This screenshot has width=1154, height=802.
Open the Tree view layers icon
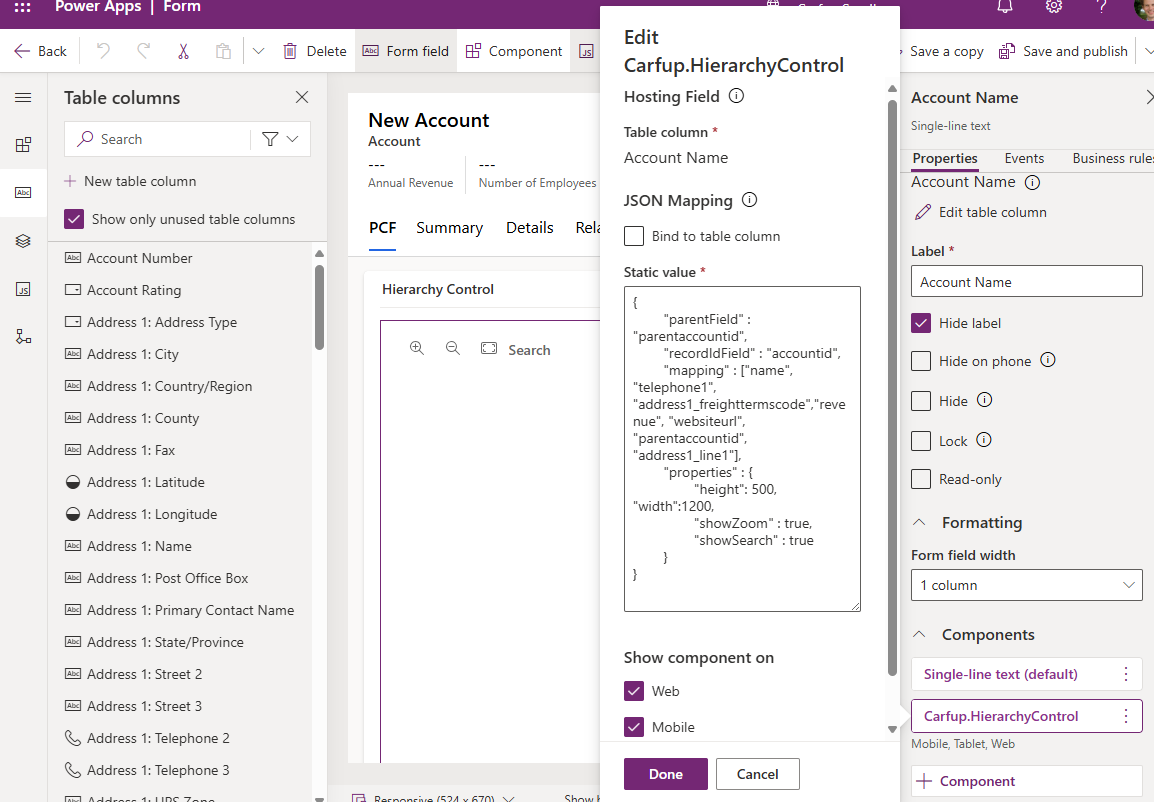click(x=24, y=241)
